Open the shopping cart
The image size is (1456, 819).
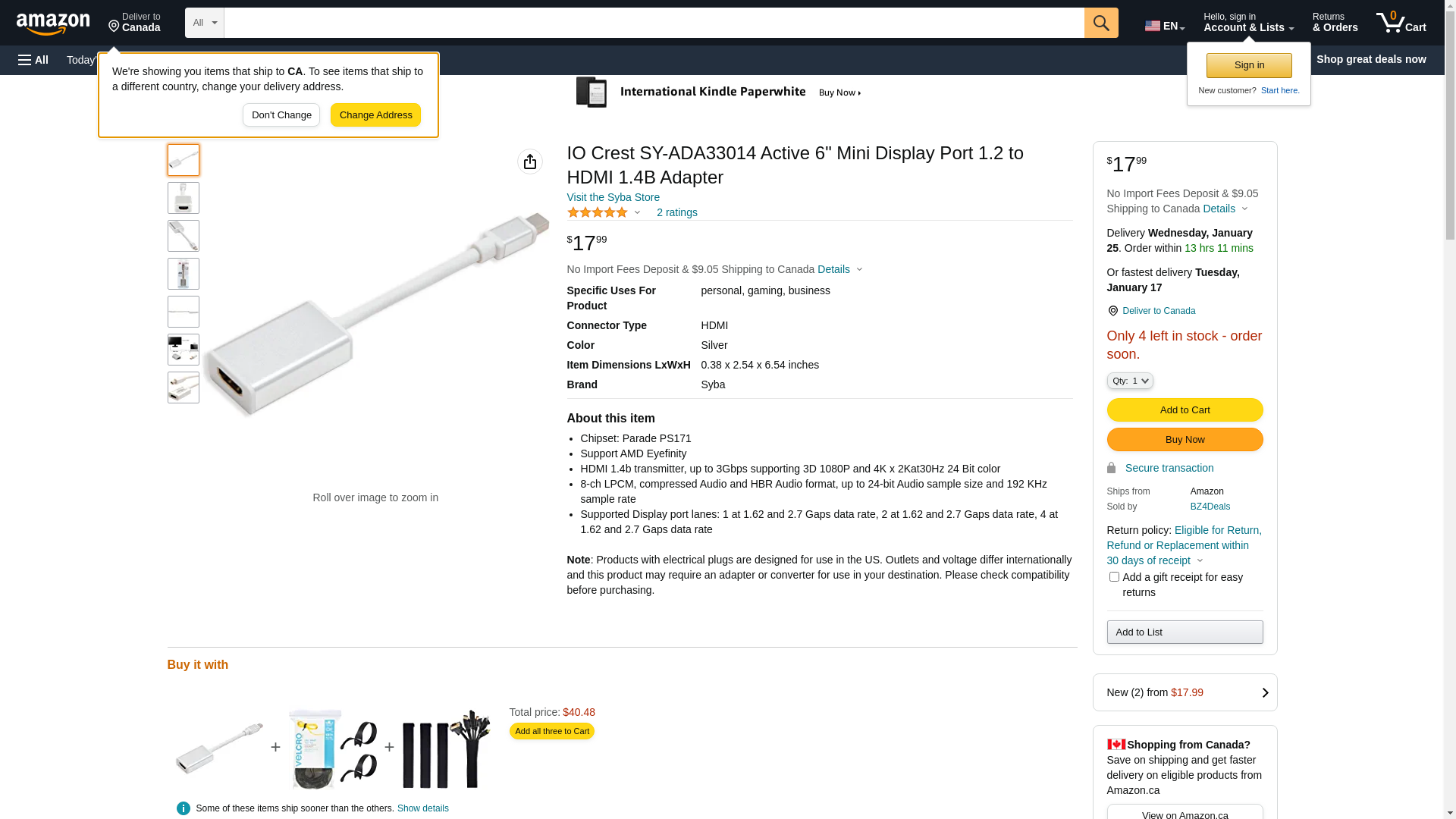(1401, 23)
